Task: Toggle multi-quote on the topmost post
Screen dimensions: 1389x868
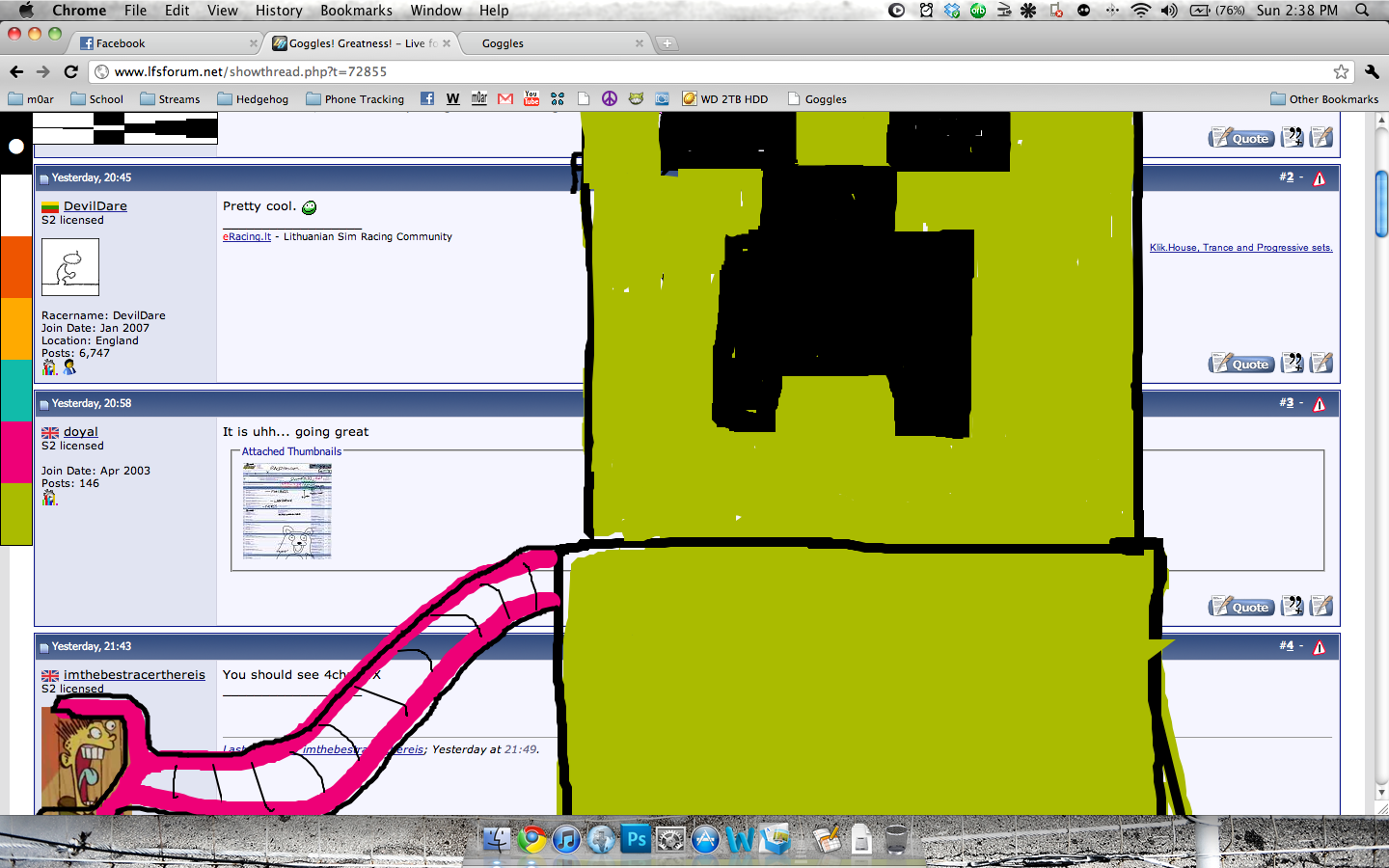Action: pyautogui.click(x=1293, y=137)
